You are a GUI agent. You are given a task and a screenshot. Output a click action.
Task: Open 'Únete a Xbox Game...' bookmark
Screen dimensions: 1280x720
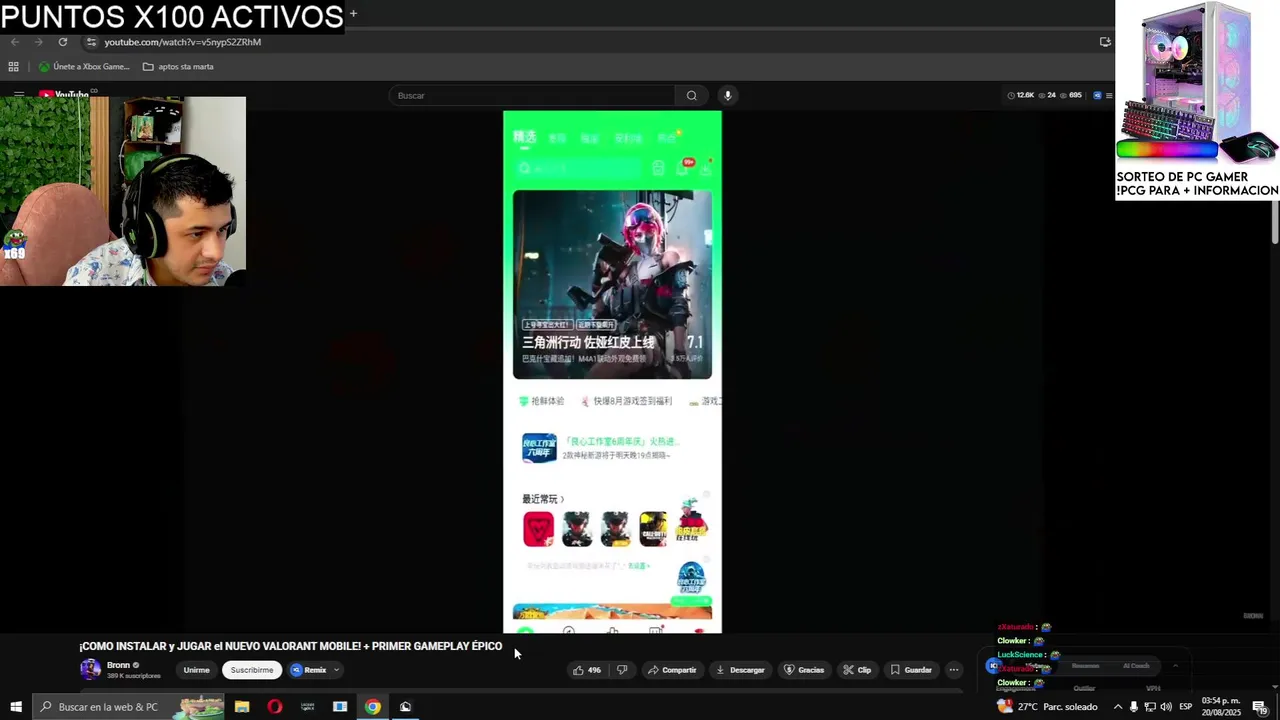84,67
